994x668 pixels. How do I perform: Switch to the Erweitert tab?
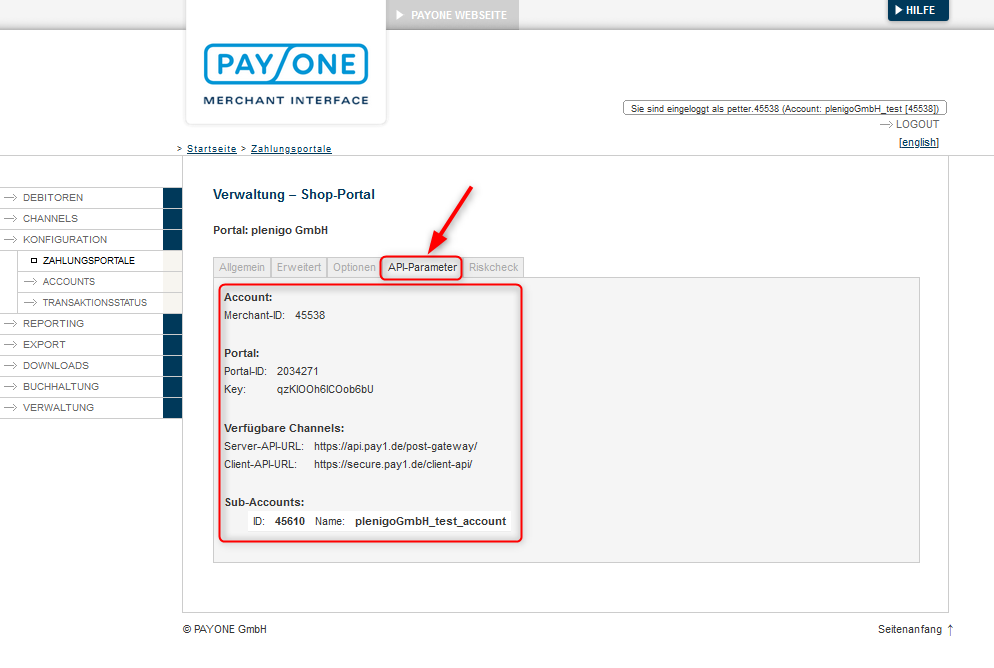pos(299,267)
